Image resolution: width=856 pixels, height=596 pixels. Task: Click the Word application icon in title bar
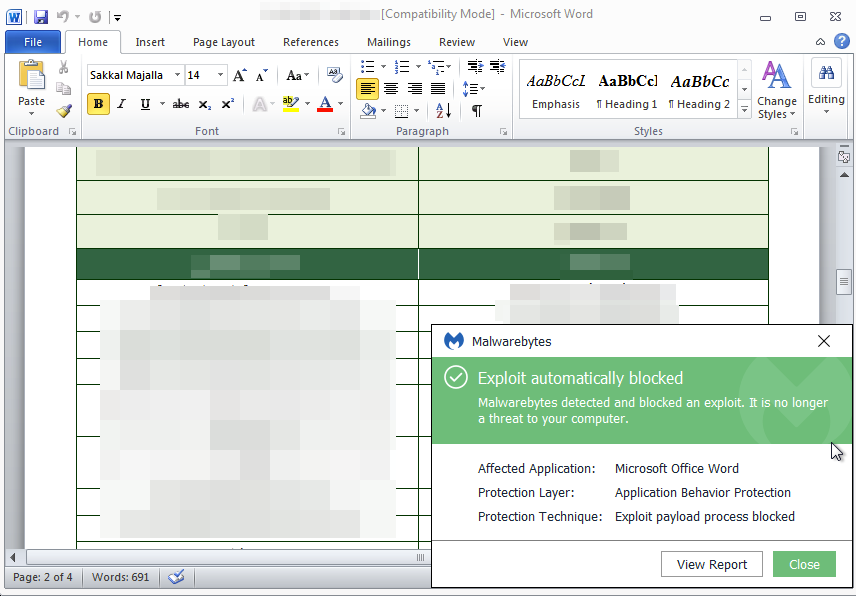coord(14,17)
